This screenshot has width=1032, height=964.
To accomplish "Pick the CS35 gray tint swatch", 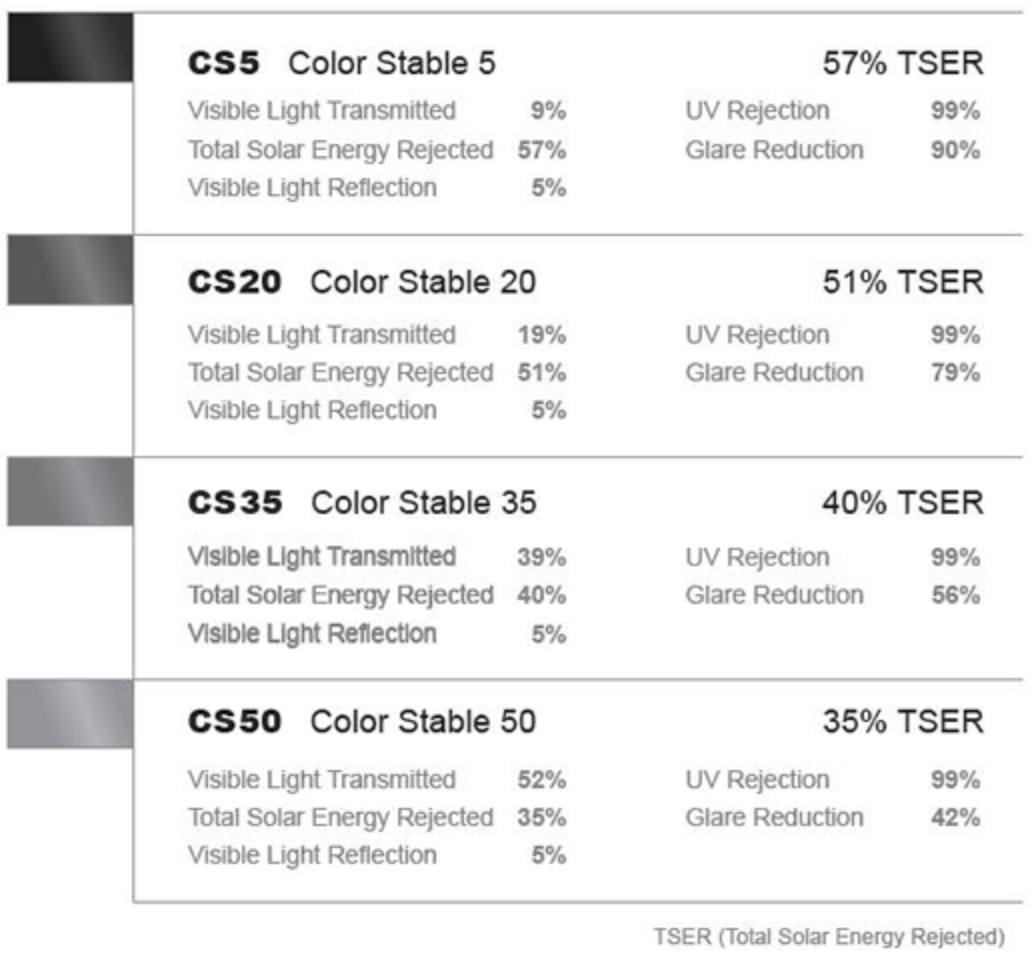I will tap(70, 492).
